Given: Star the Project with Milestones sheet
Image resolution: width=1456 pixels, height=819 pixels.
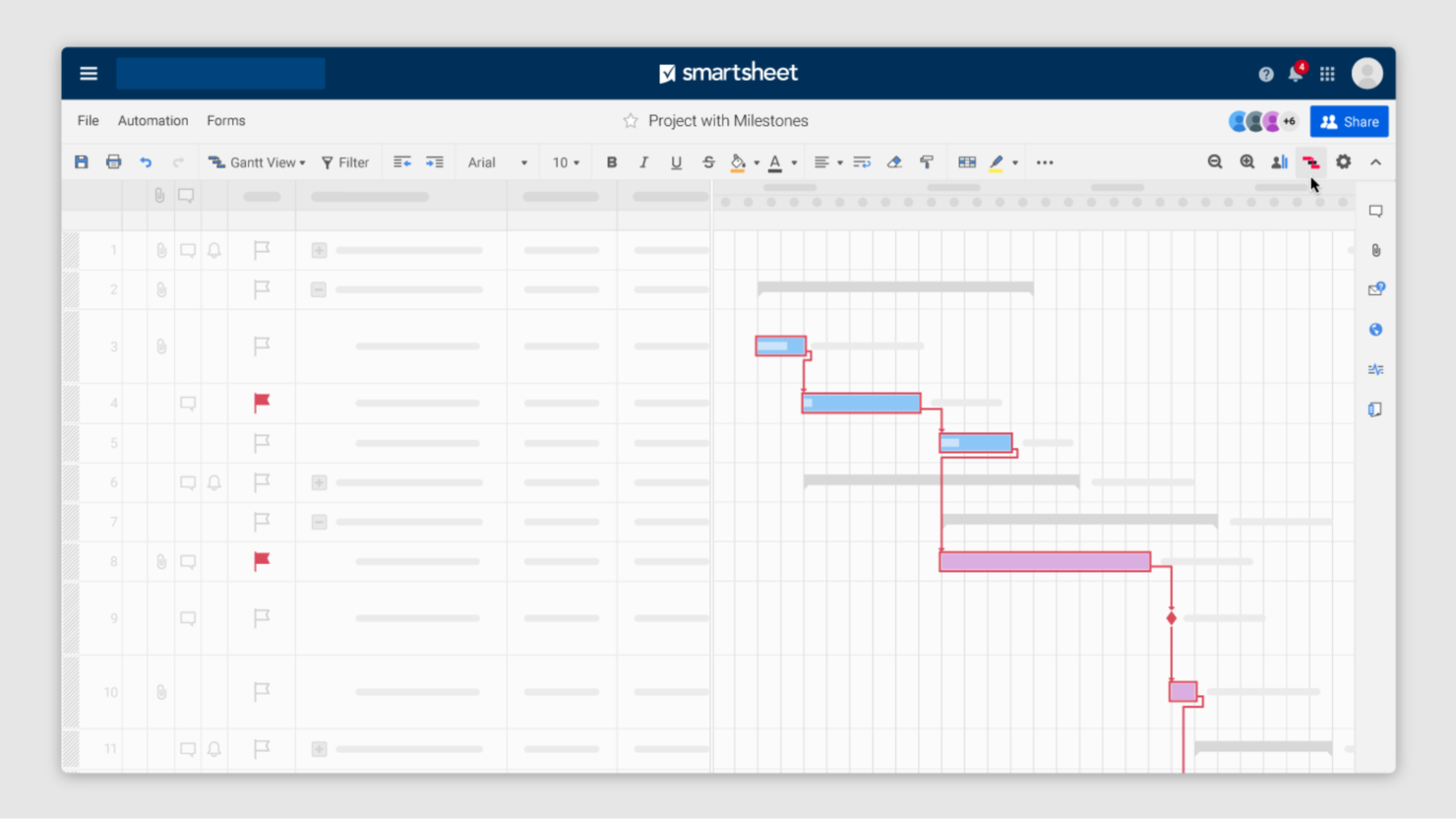Looking at the screenshot, I should click(631, 120).
